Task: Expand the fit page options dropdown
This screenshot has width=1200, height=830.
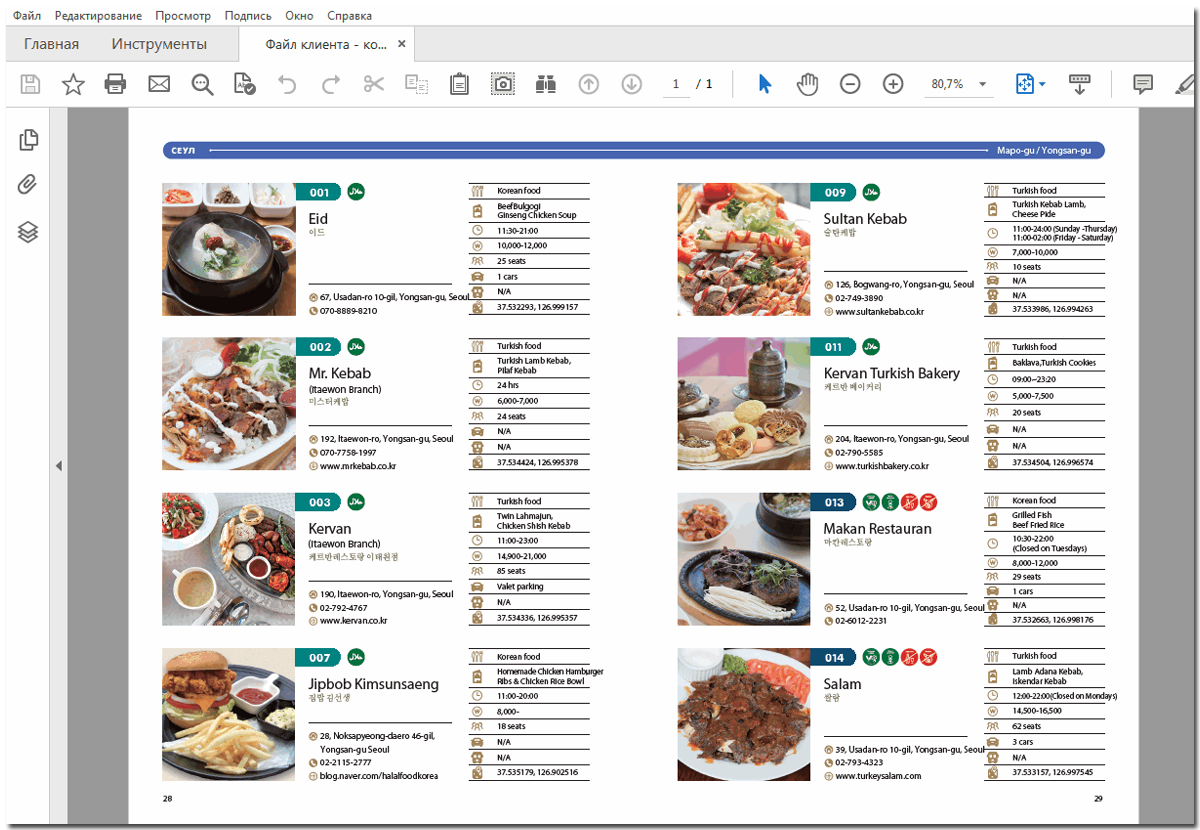Action: [1042, 84]
